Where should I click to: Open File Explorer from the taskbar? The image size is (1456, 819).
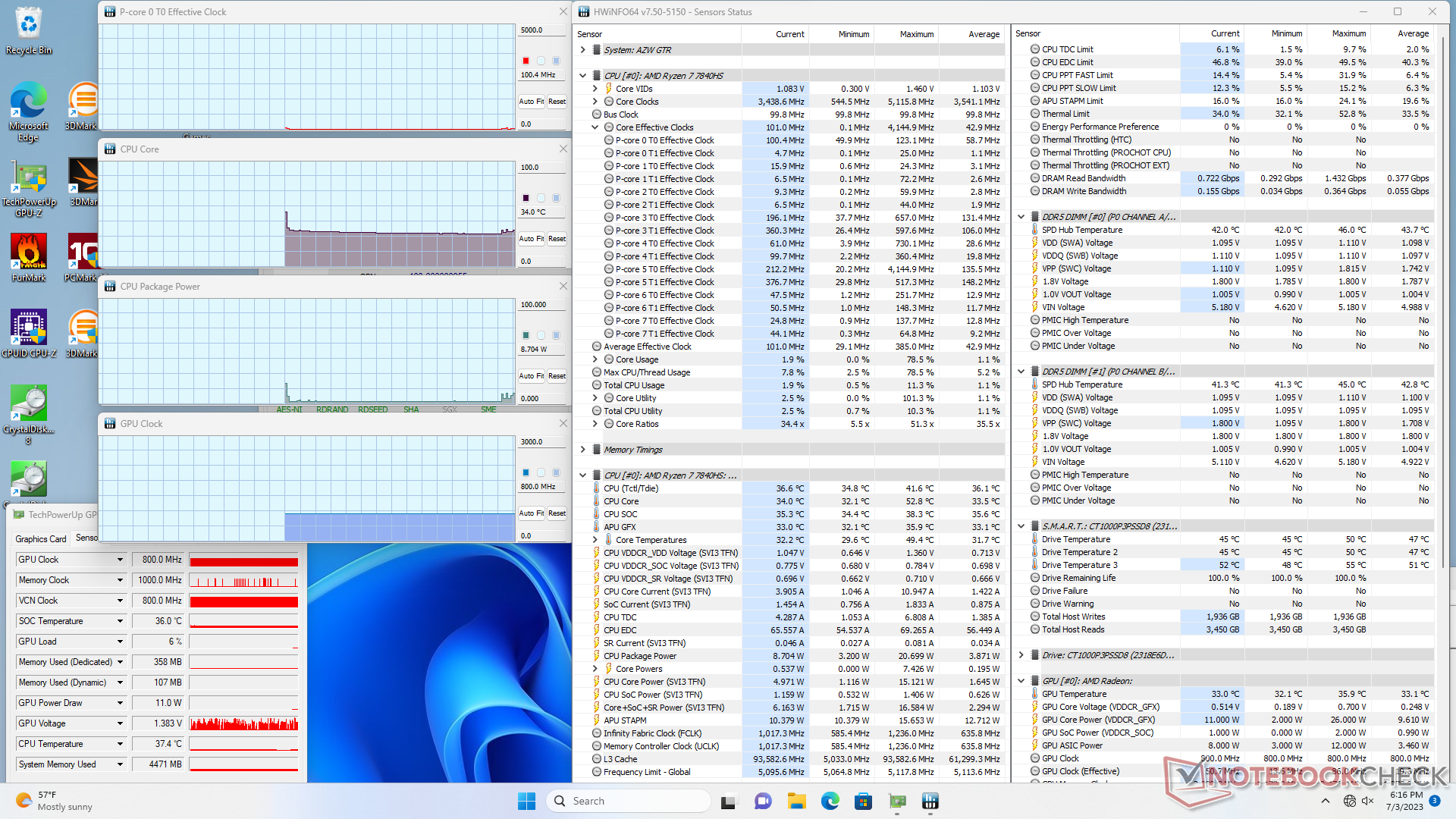click(x=796, y=801)
